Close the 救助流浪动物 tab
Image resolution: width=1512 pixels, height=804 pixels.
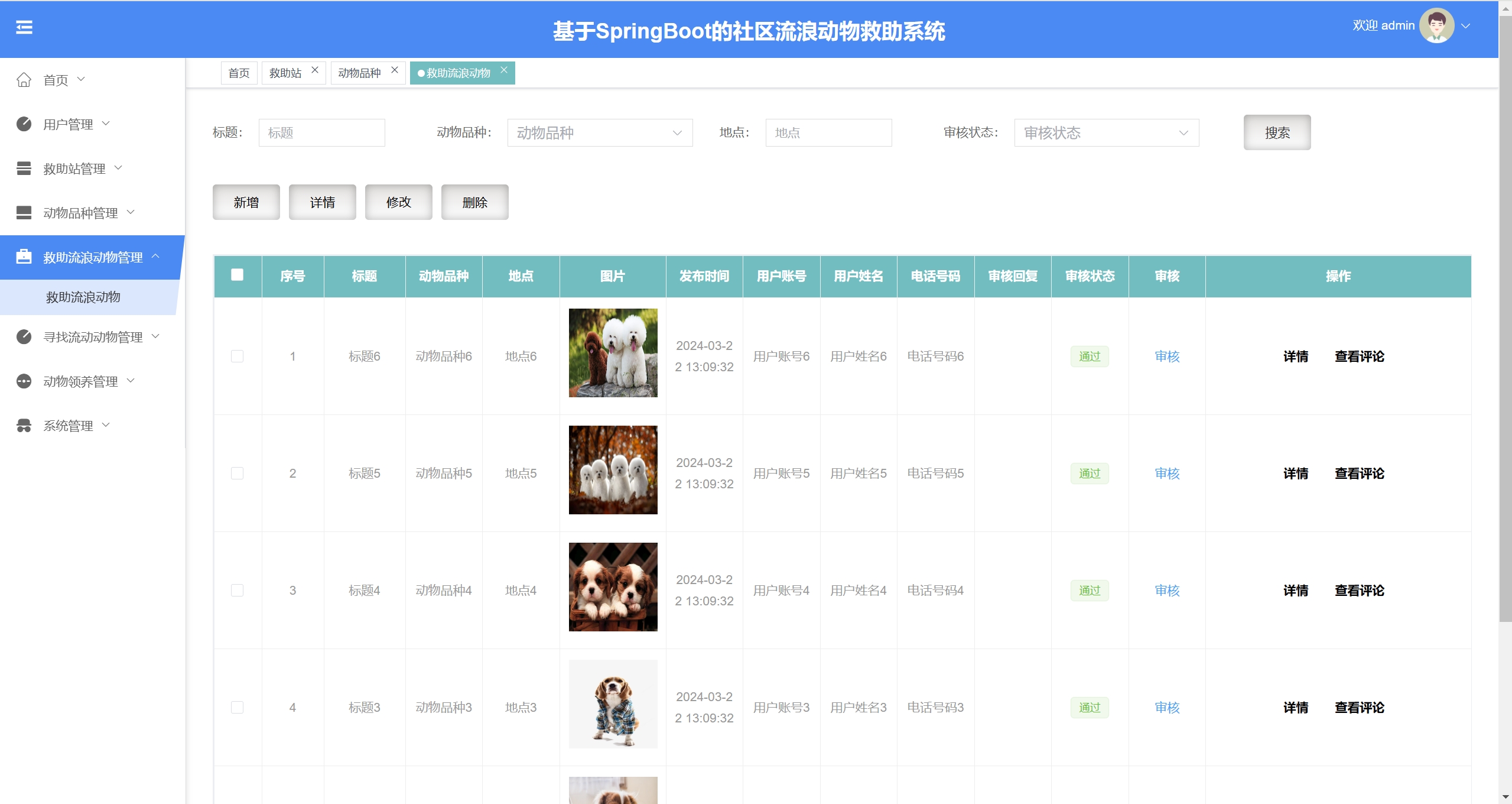click(x=504, y=70)
